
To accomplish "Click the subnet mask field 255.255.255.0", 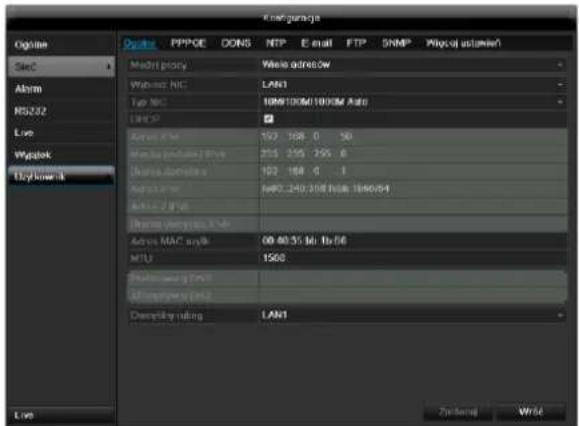I will [x=413, y=154].
